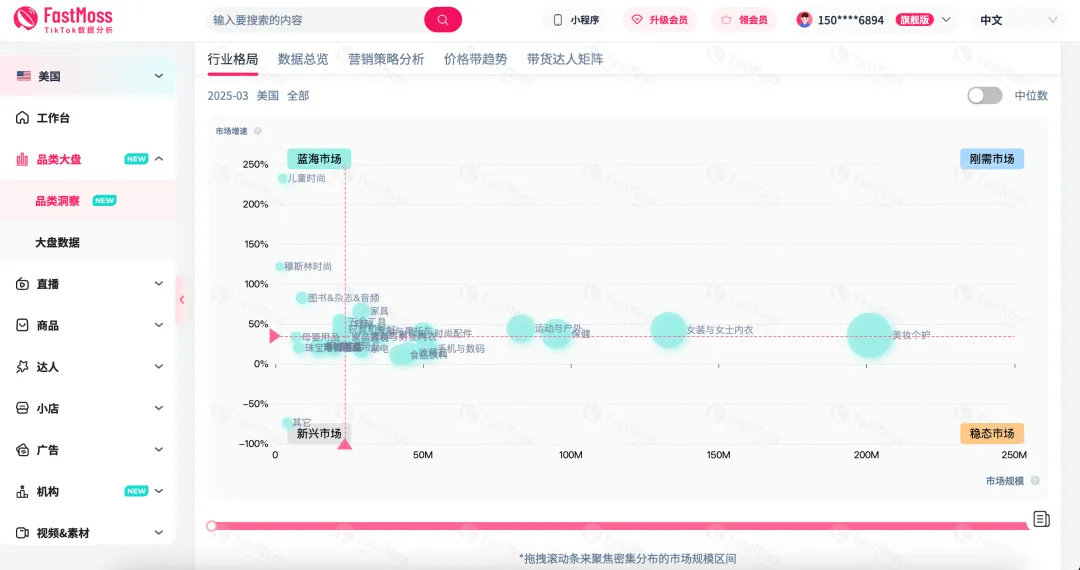Click the left pink axis marker triangle

(x=274, y=337)
